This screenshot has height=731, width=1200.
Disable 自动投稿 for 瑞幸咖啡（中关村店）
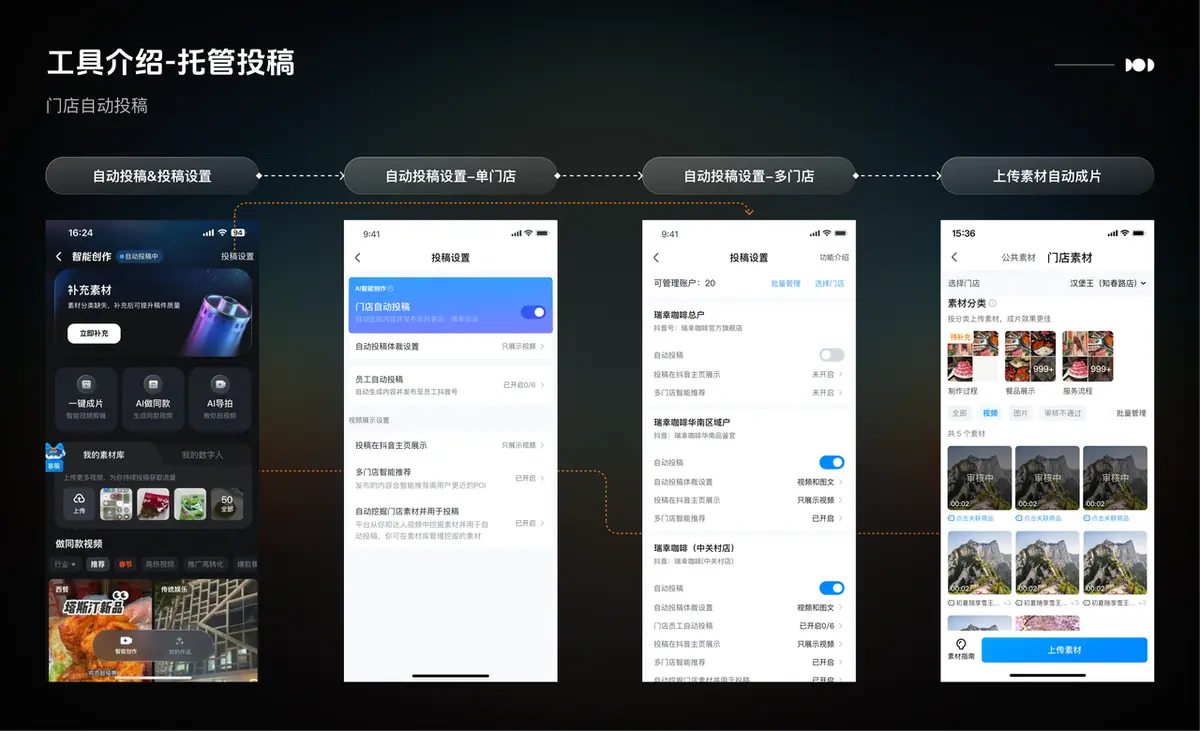click(832, 588)
